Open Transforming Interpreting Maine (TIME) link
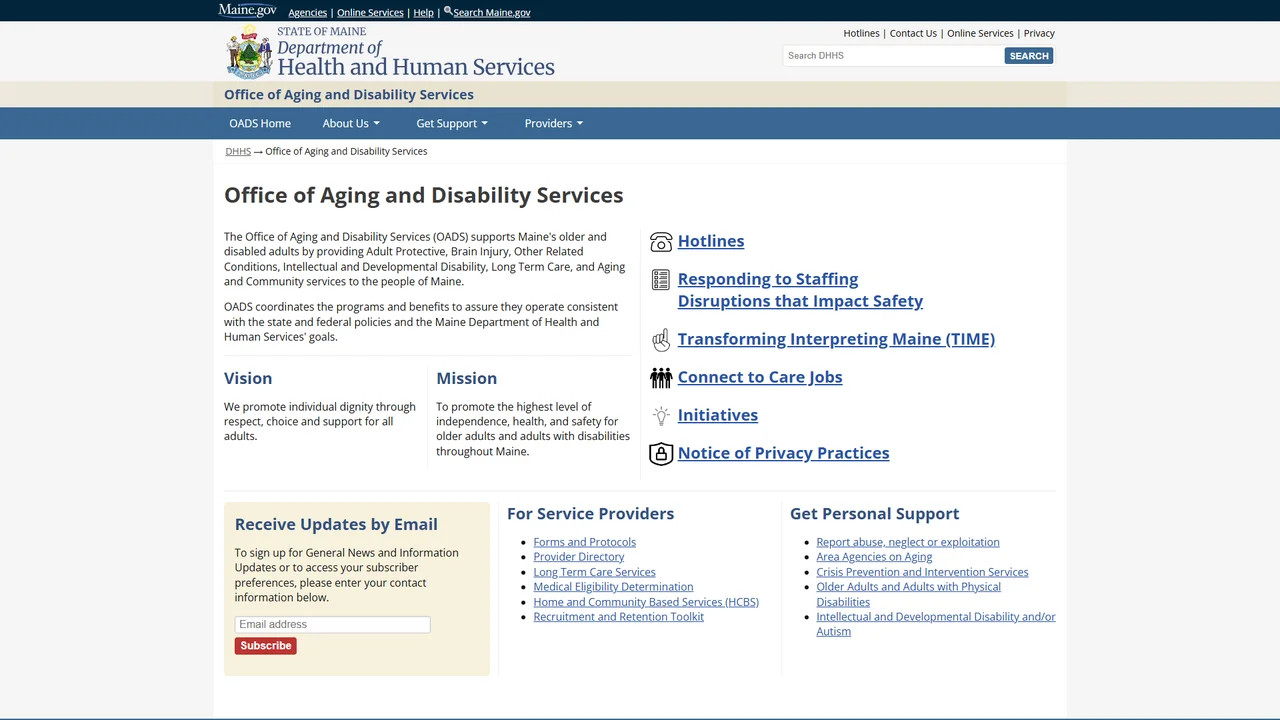 click(836, 339)
